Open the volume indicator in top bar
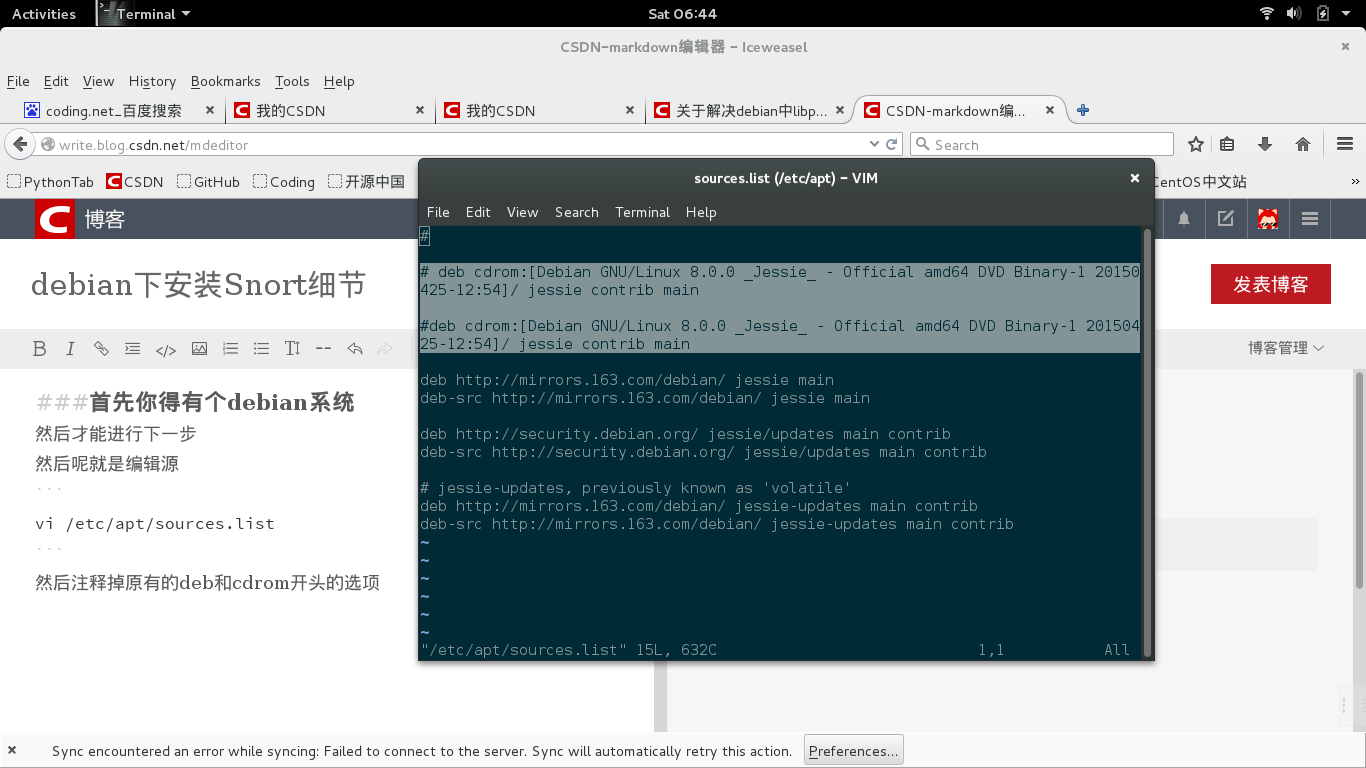 pyautogui.click(x=1294, y=14)
